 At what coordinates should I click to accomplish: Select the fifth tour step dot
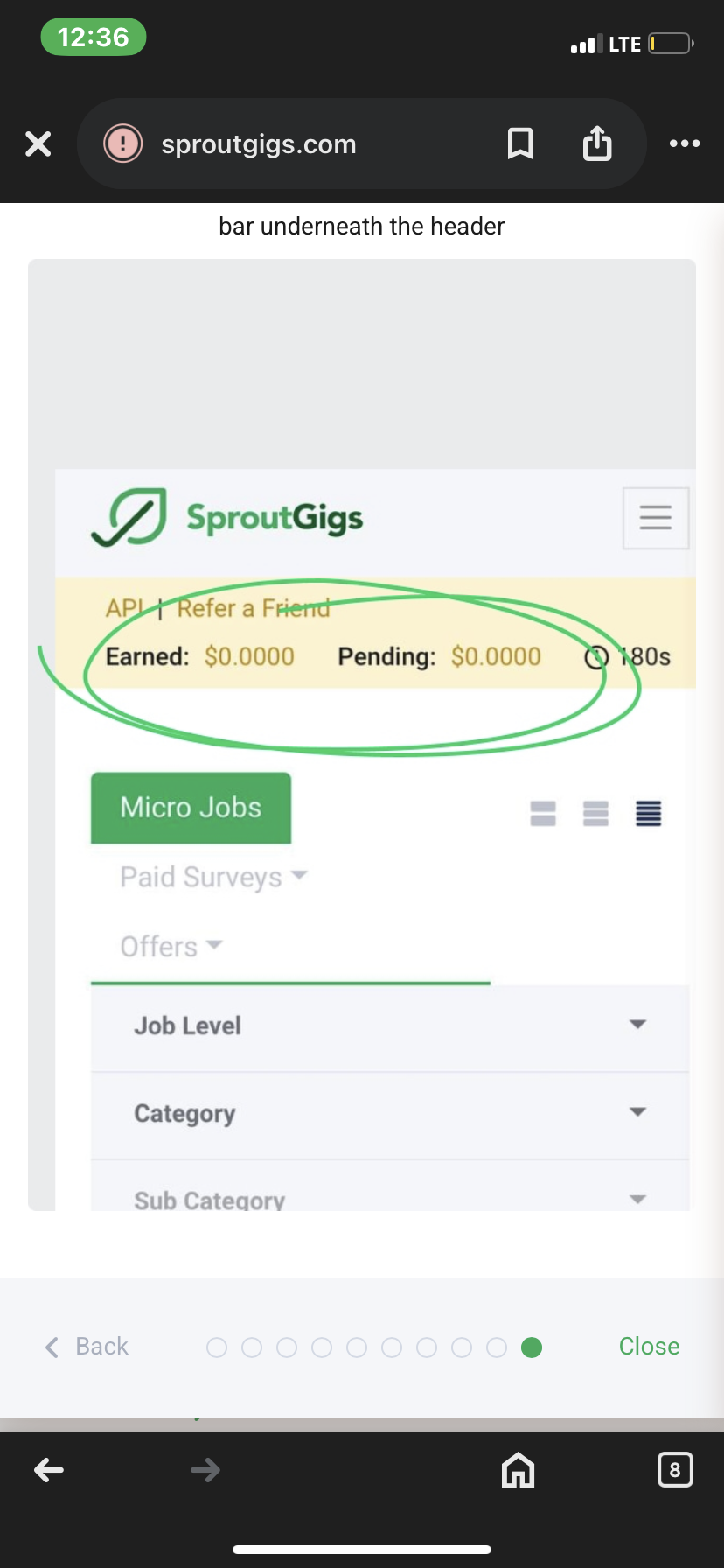click(357, 1347)
